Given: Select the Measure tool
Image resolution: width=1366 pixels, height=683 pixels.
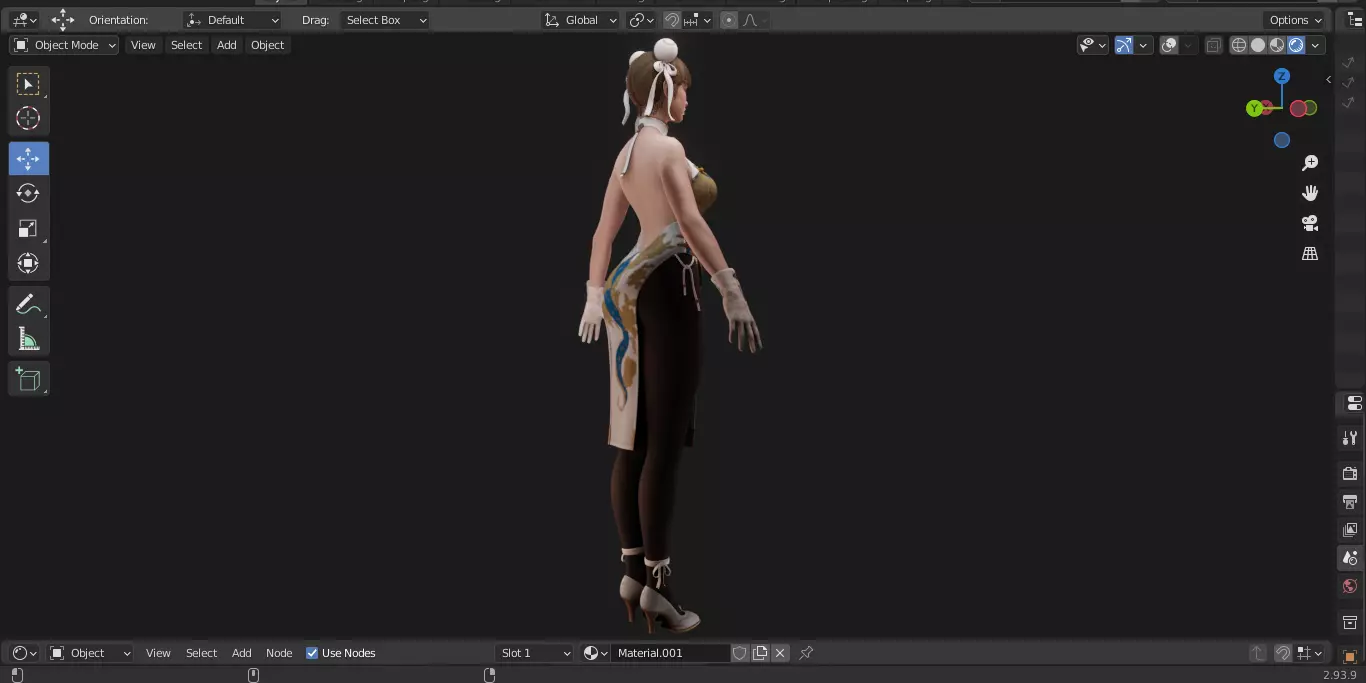Looking at the screenshot, I should 28,340.
